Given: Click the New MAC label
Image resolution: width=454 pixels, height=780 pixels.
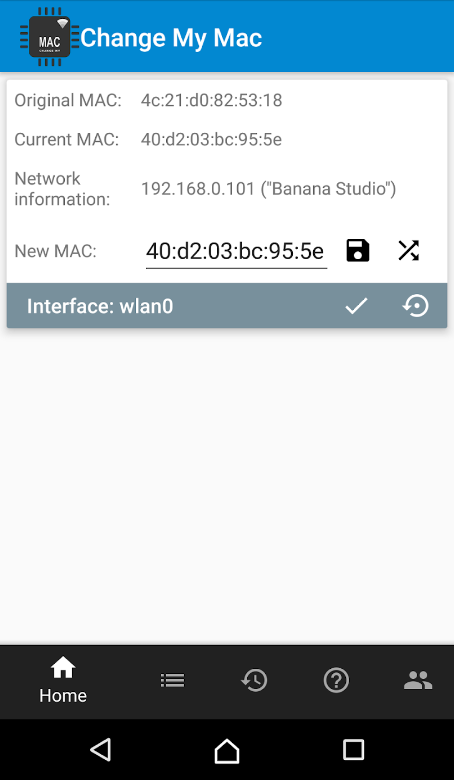Looking at the screenshot, I should [x=55, y=251].
